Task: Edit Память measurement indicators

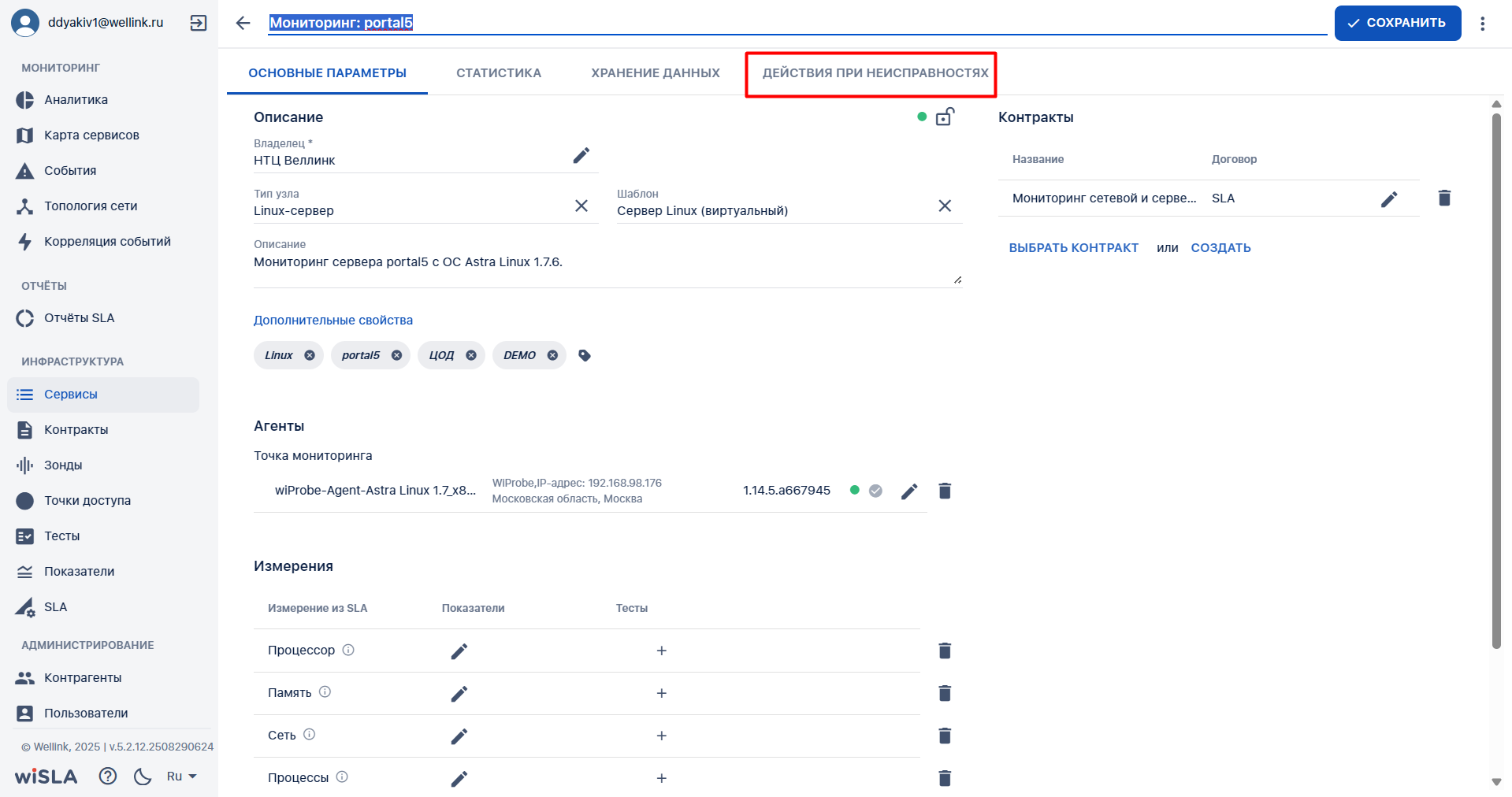Action: pyautogui.click(x=459, y=693)
